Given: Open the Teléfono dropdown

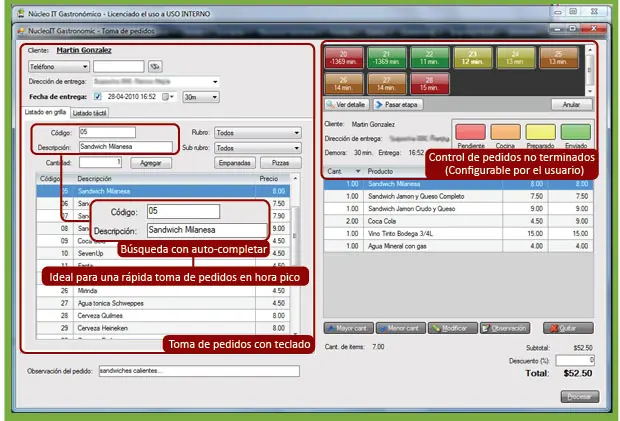Looking at the screenshot, I should pos(59,67).
